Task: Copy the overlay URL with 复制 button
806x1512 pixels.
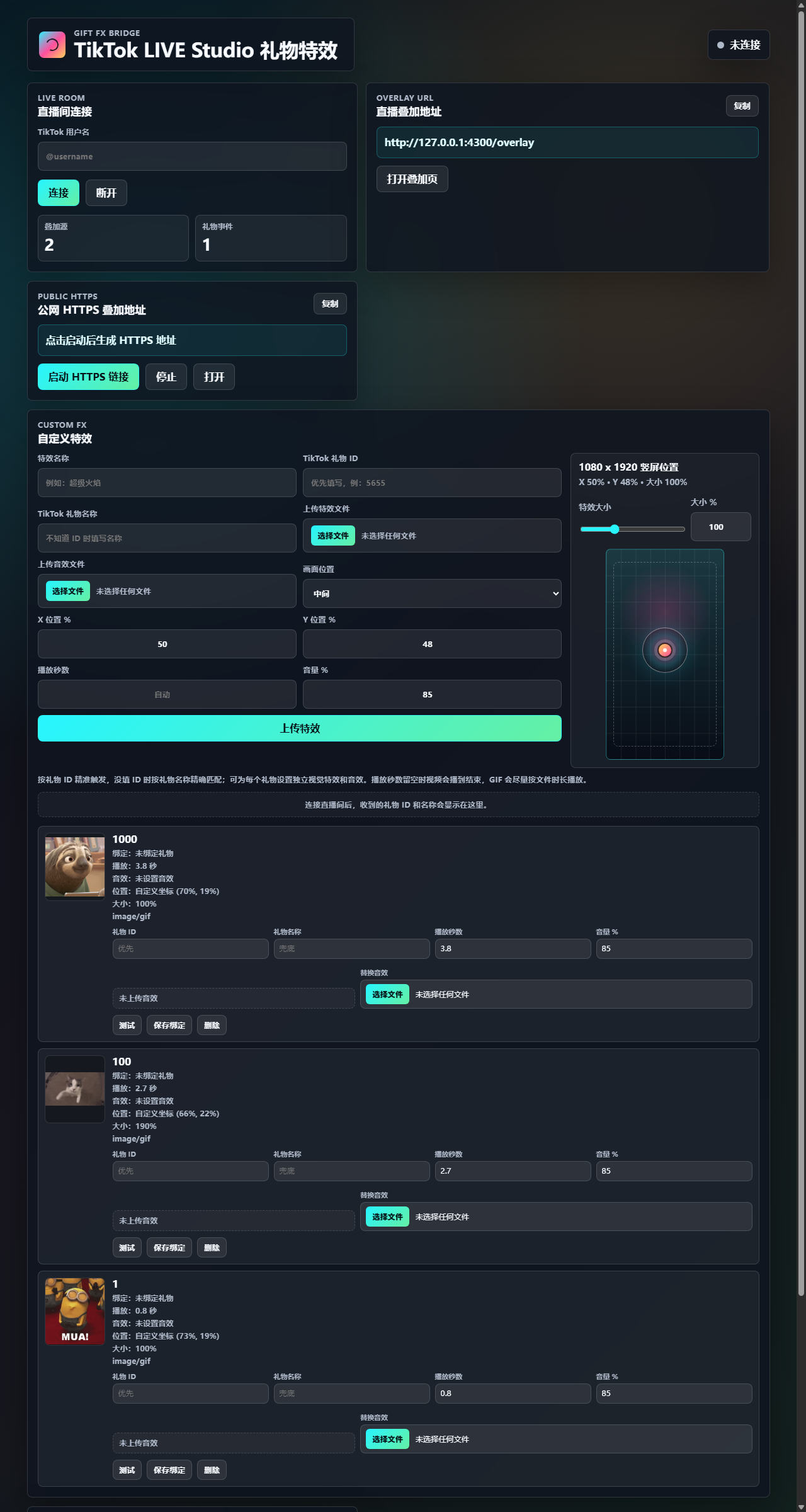Action: 742,106
